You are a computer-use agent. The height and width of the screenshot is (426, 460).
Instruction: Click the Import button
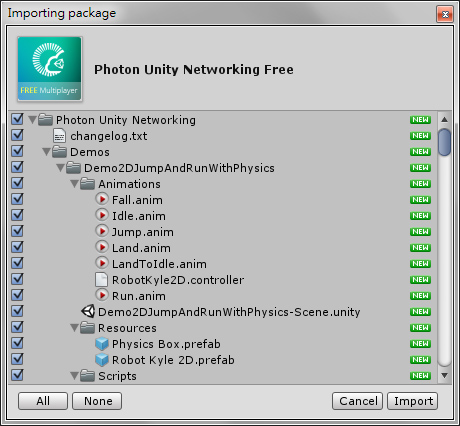pos(413,401)
